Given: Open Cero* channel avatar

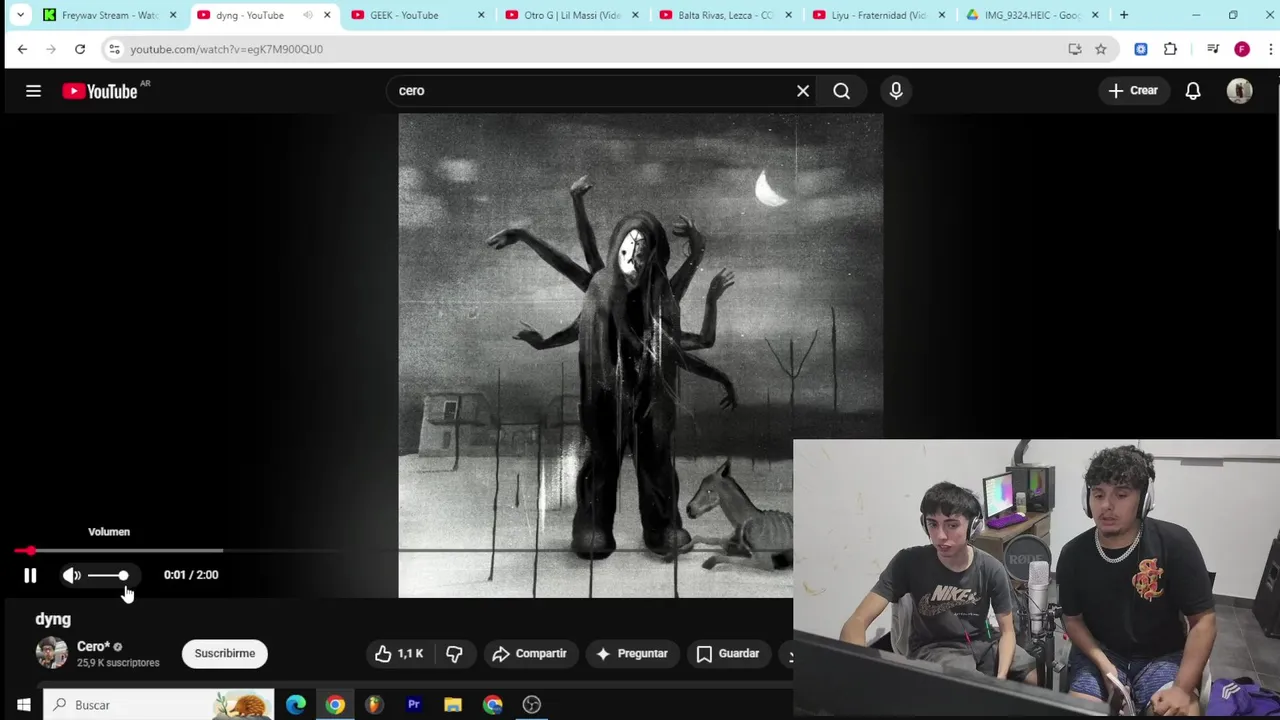Looking at the screenshot, I should pos(52,653).
